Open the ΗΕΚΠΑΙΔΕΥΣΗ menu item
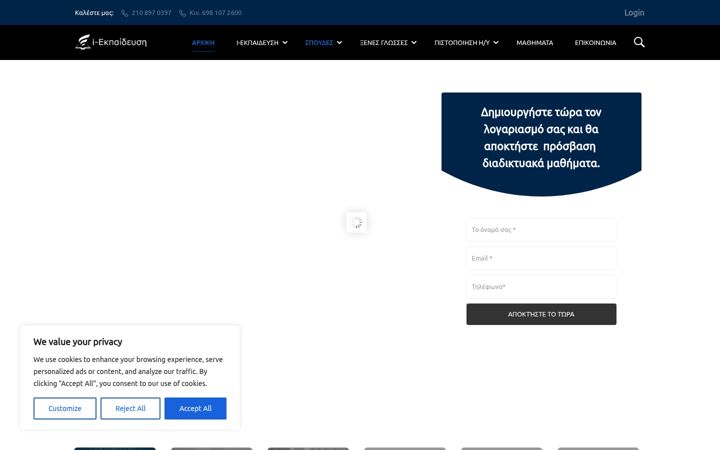Image resolution: width=720 pixels, height=450 pixels. coord(257,43)
